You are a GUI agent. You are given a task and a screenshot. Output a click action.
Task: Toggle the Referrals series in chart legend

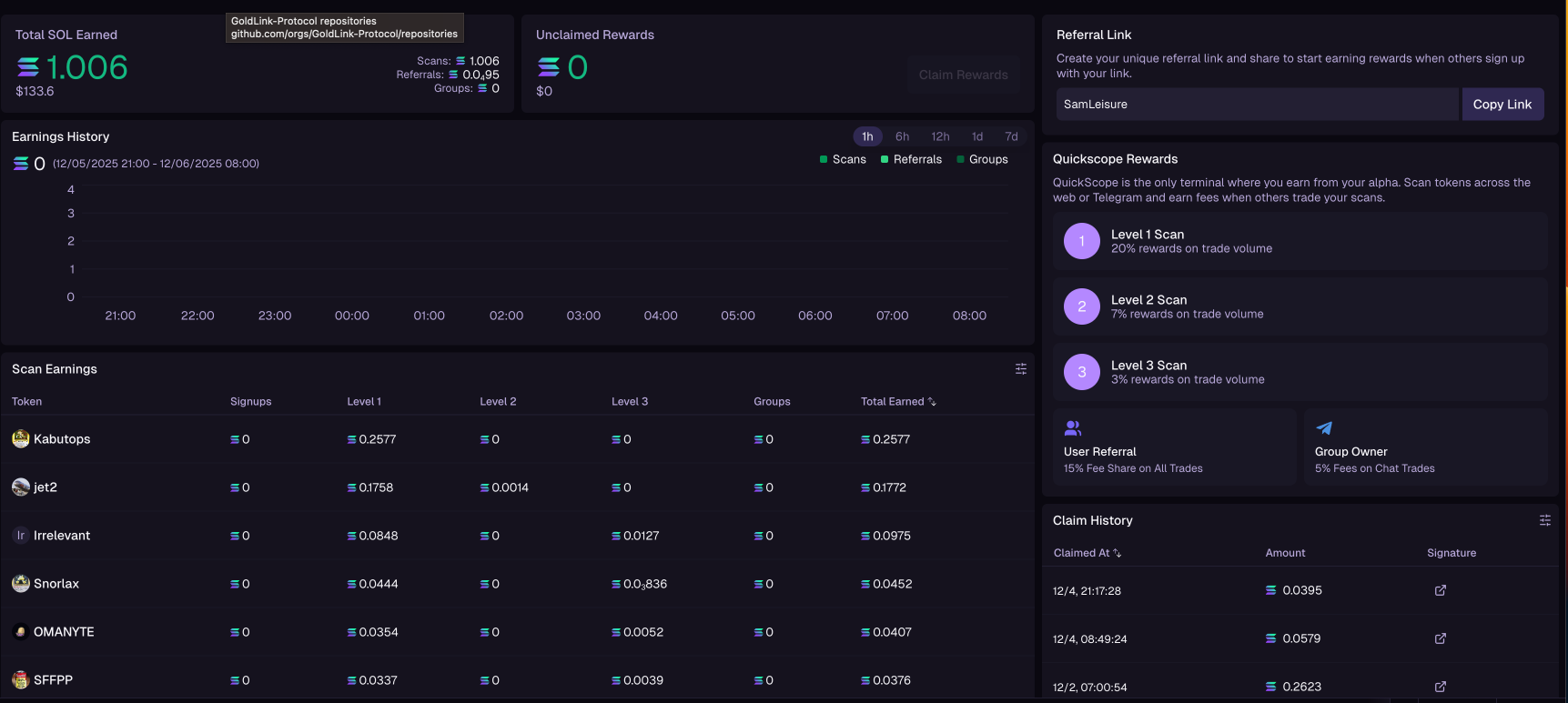point(910,159)
